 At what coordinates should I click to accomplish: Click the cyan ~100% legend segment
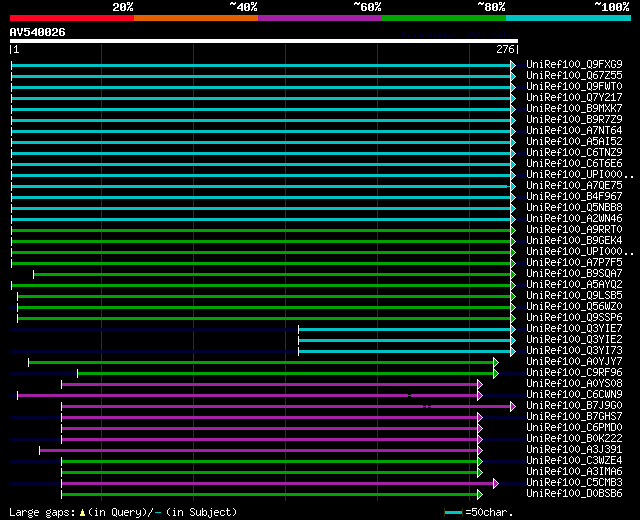567,17
